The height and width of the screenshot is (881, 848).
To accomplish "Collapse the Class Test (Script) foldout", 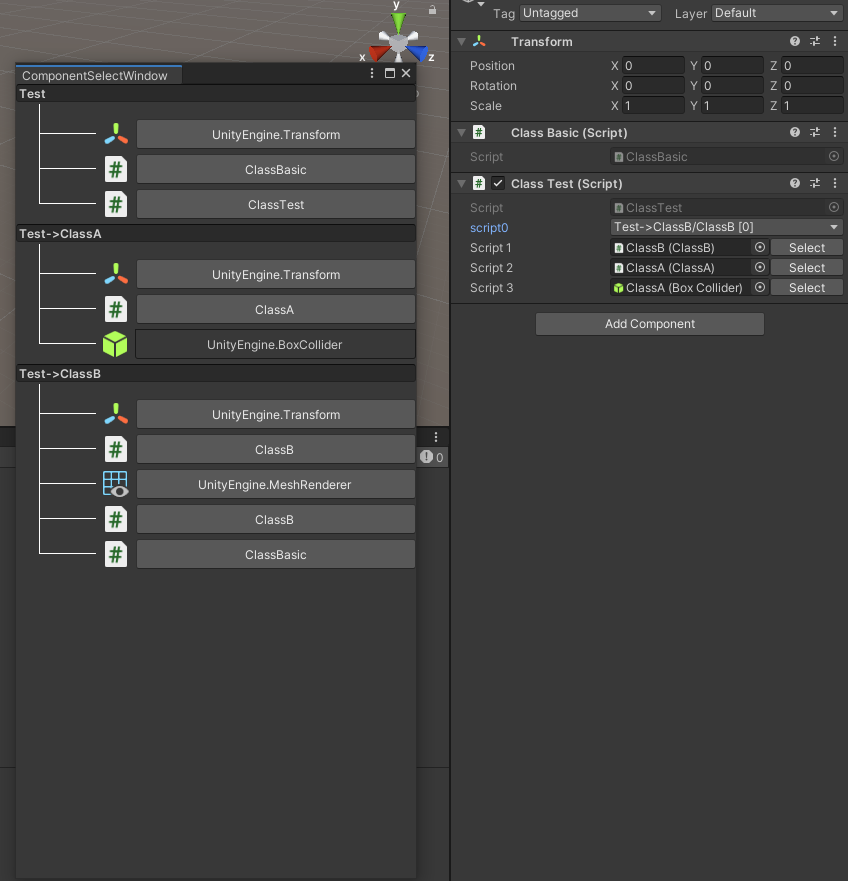I will (x=461, y=184).
